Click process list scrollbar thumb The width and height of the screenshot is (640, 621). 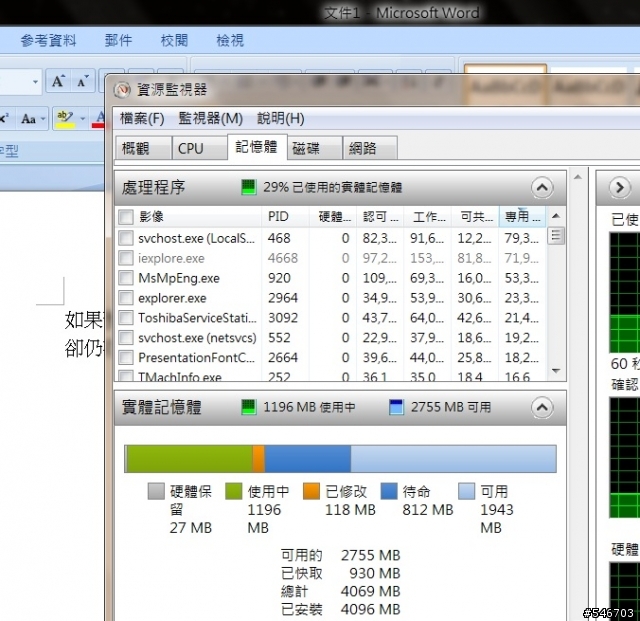point(556,236)
